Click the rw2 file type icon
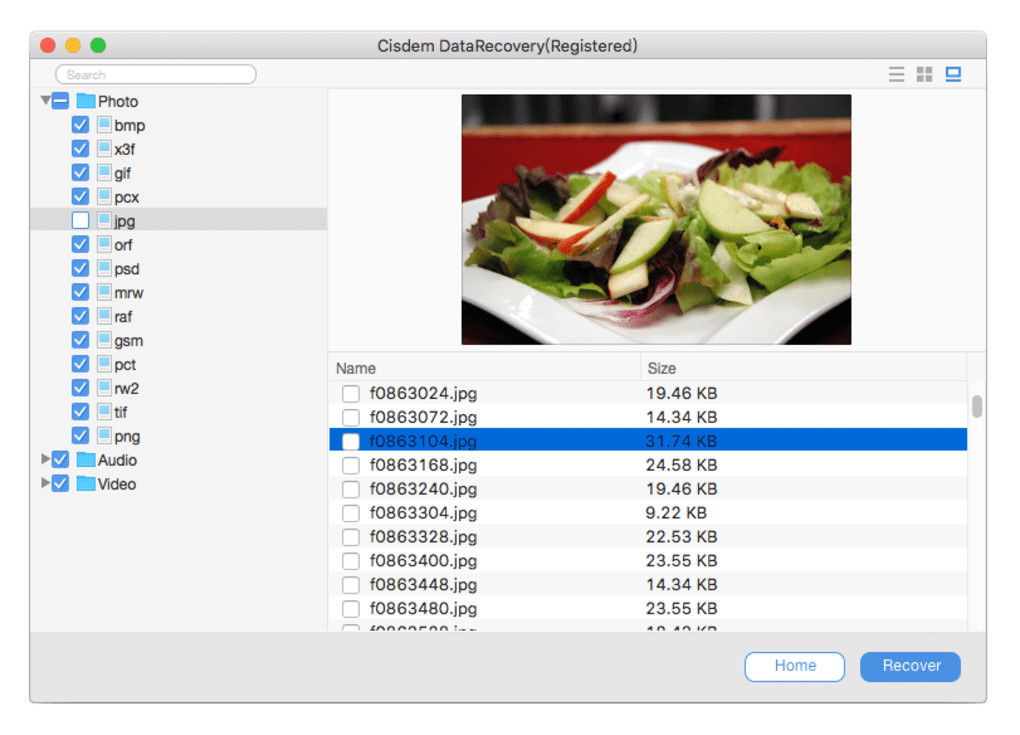The height and width of the screenshot is (735, 1020). (x=104, y=388)
